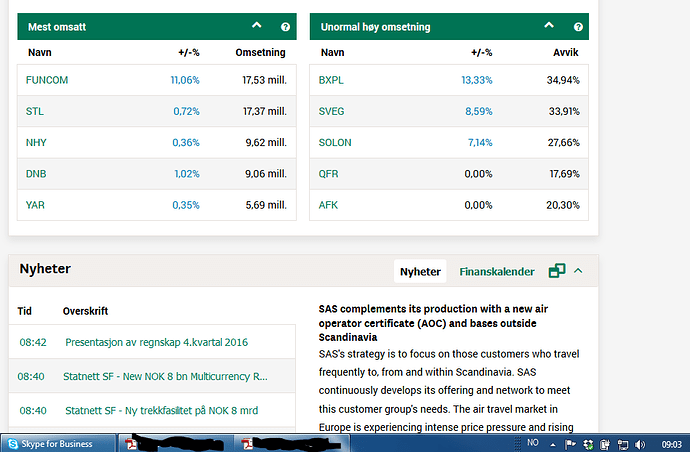The width and height of the screenshot is (690, 452).
Task: Open Dropbox tray icon
Action: point(588,445)
